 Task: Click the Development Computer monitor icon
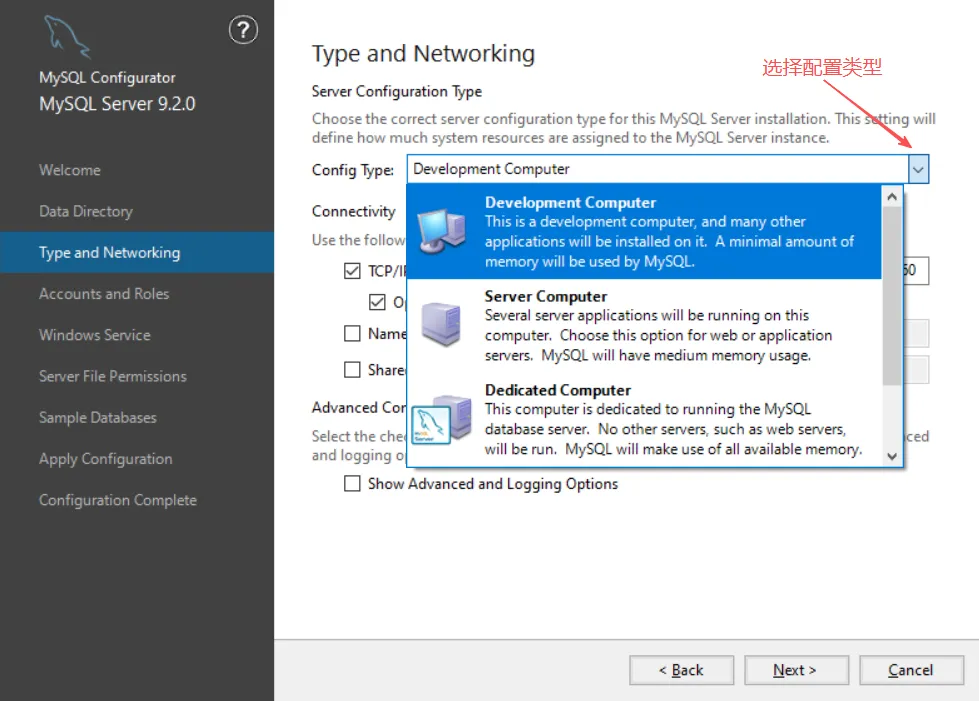click(442, 231)
